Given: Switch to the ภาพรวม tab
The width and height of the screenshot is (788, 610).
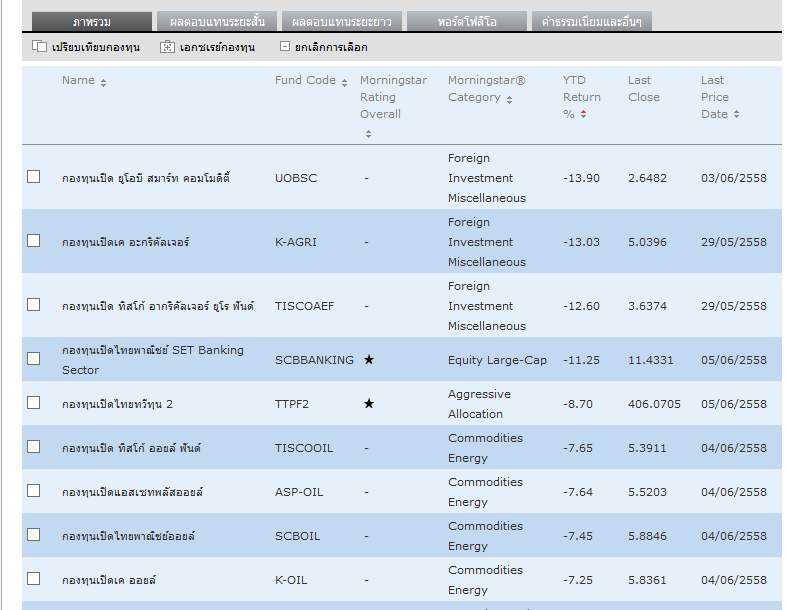Looking at the screenshot, I should pyautogui.click(x=91, y=22).
